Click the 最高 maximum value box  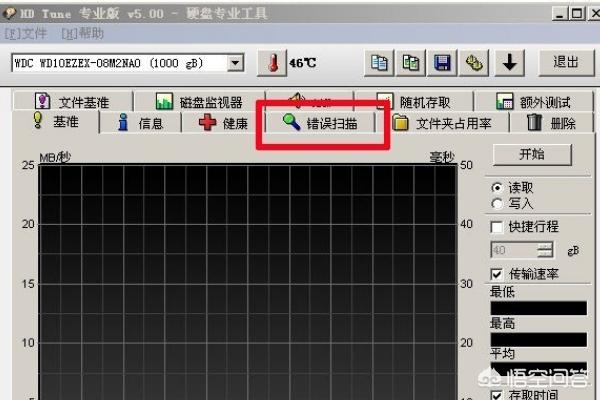pos(539,340)
